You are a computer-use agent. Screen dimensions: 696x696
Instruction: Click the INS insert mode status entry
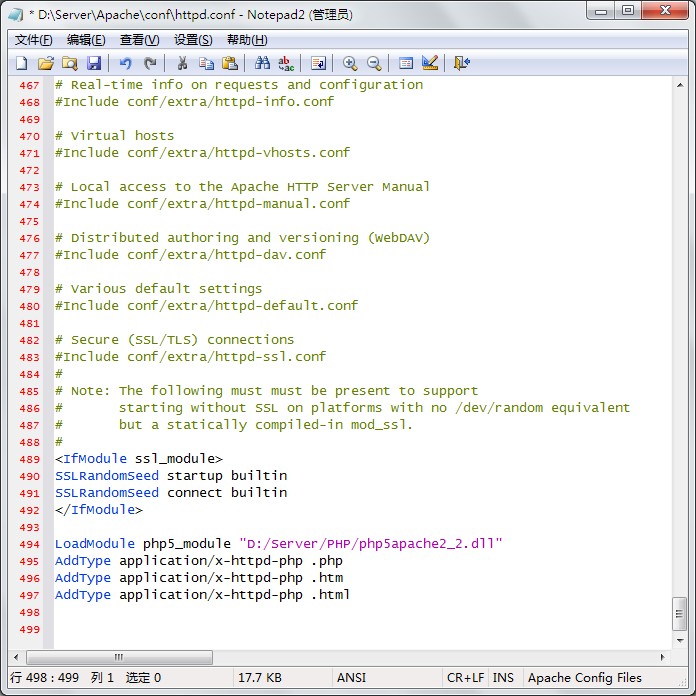[503, 678]
